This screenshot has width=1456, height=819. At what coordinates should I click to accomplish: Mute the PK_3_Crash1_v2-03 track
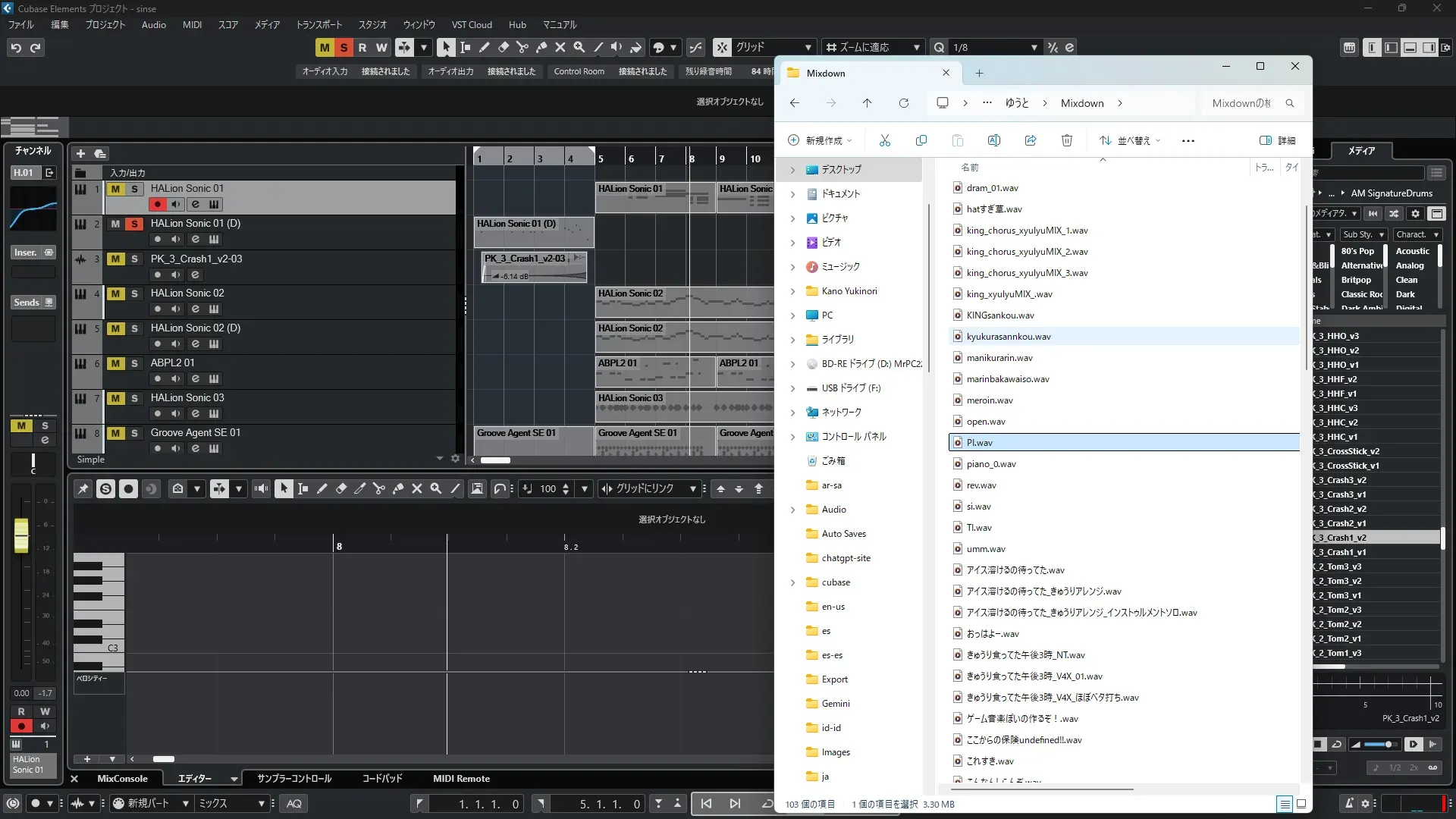point(115,259)
